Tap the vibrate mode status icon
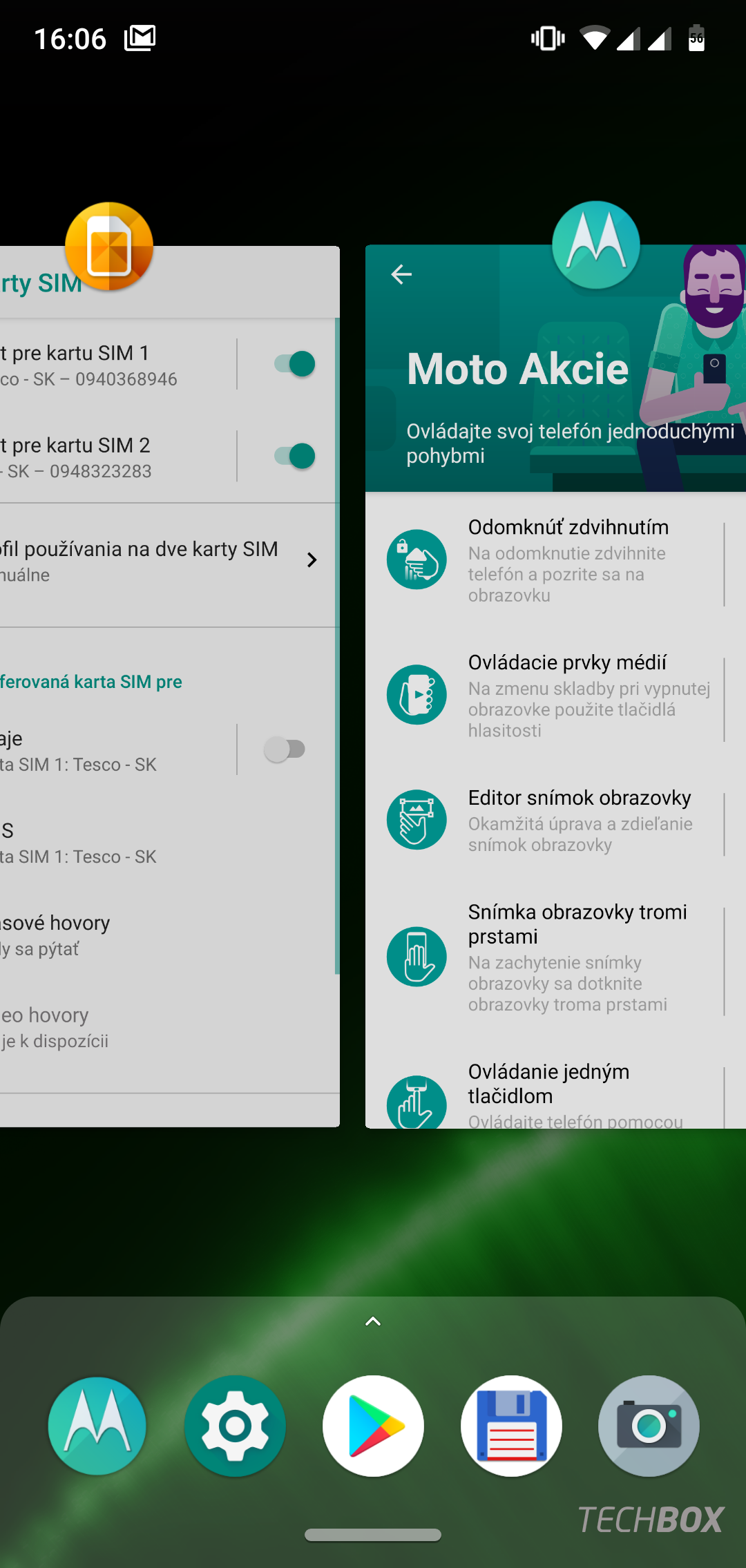Viewport: 746px width, 1568px height. coord(548,38)
